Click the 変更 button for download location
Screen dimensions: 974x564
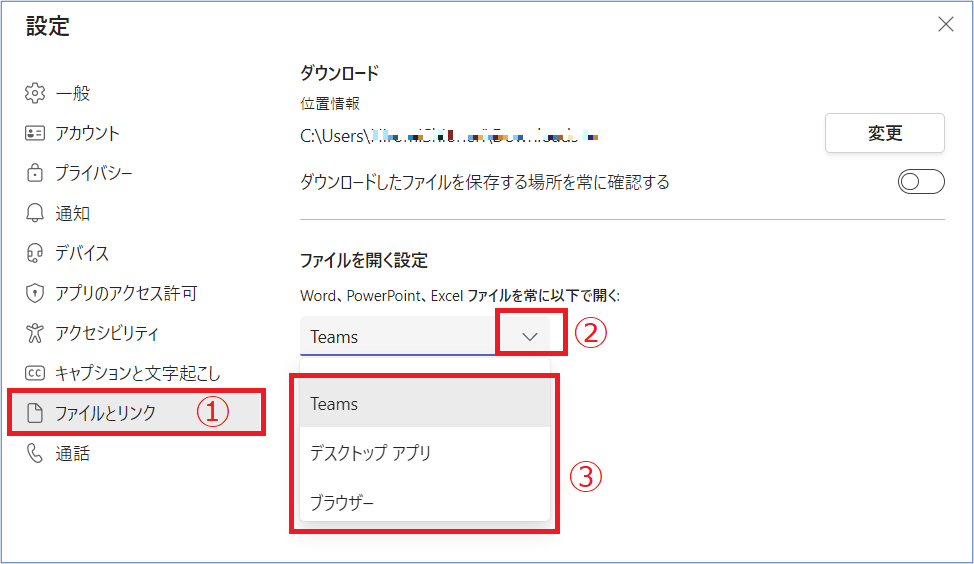884,133
